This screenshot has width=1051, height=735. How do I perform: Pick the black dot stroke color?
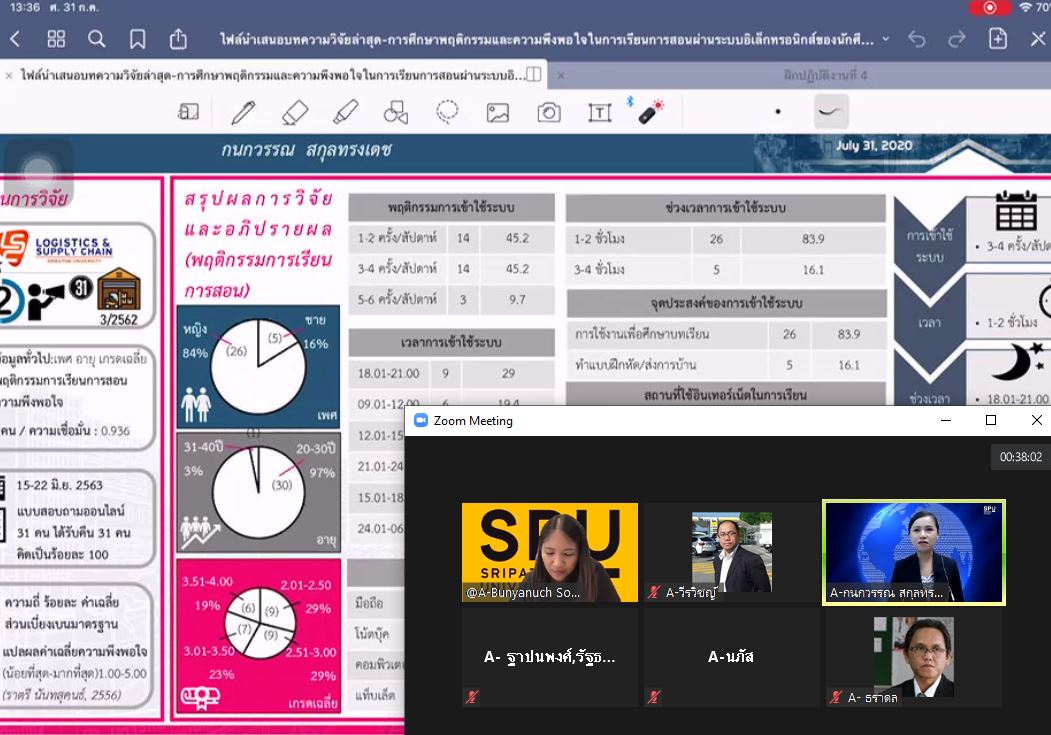point(778,112)
